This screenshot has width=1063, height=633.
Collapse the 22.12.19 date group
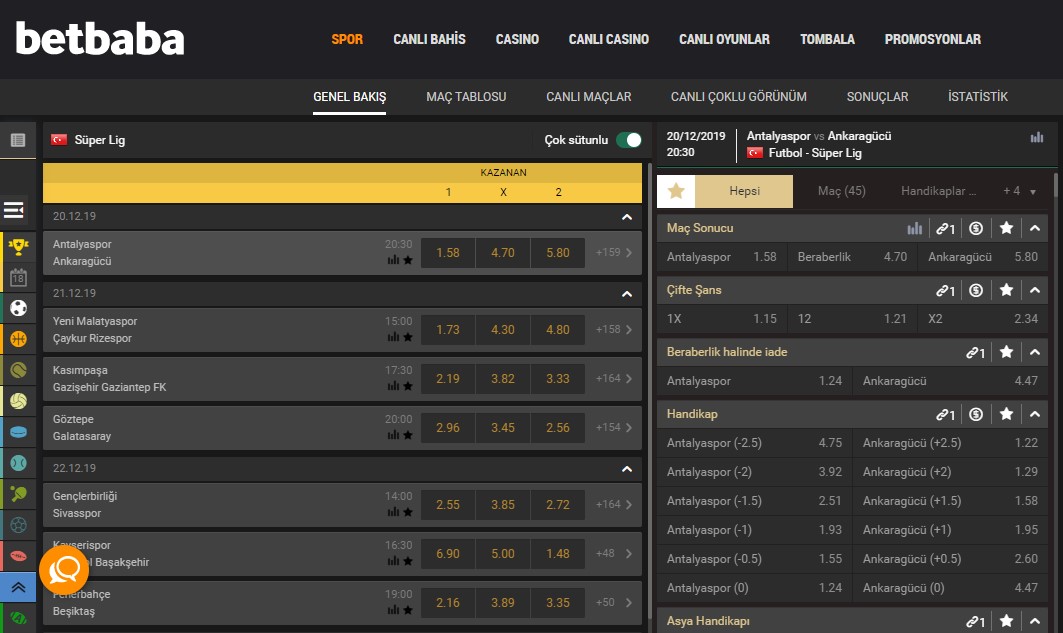pyautogui.click(x=627, y=468)
